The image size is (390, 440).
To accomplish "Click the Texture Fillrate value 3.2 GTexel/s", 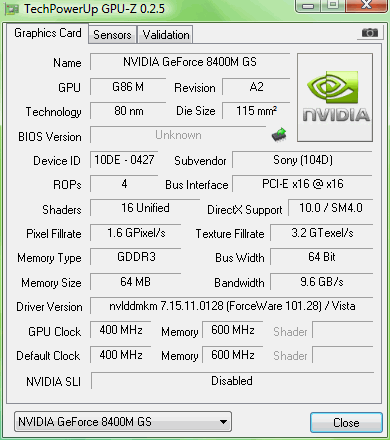I will pyautogui.click(x=322, y=233).
